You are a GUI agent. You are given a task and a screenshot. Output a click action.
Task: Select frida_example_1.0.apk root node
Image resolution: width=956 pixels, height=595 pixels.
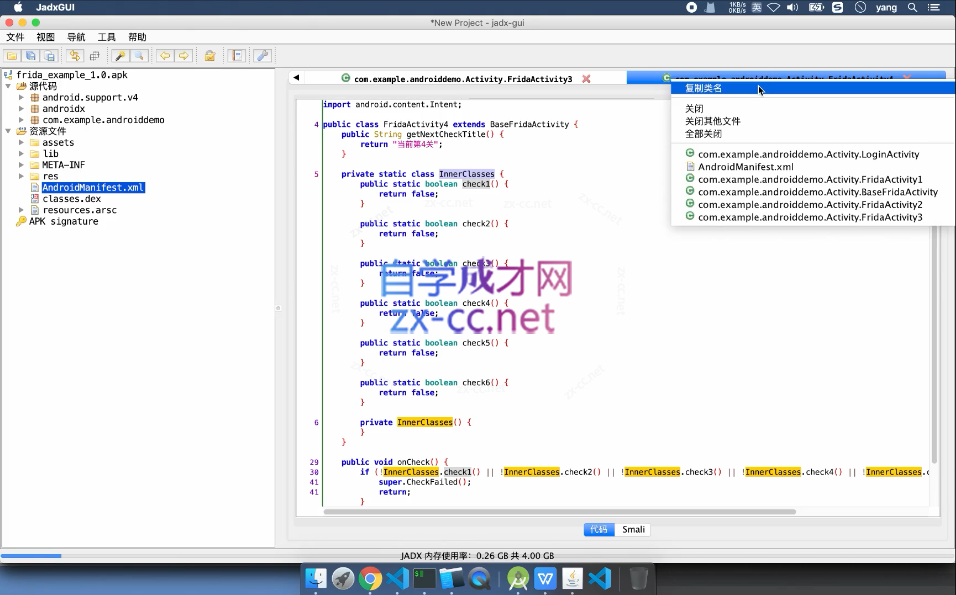[72, 75]
